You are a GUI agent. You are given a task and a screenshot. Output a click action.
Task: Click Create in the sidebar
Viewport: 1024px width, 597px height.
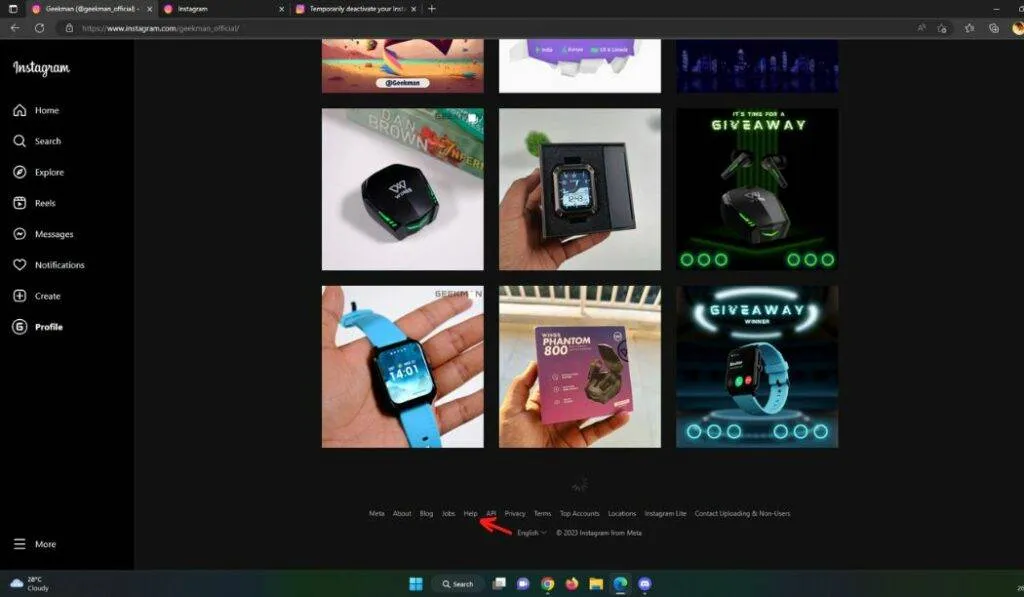click(x=37, y=296)
